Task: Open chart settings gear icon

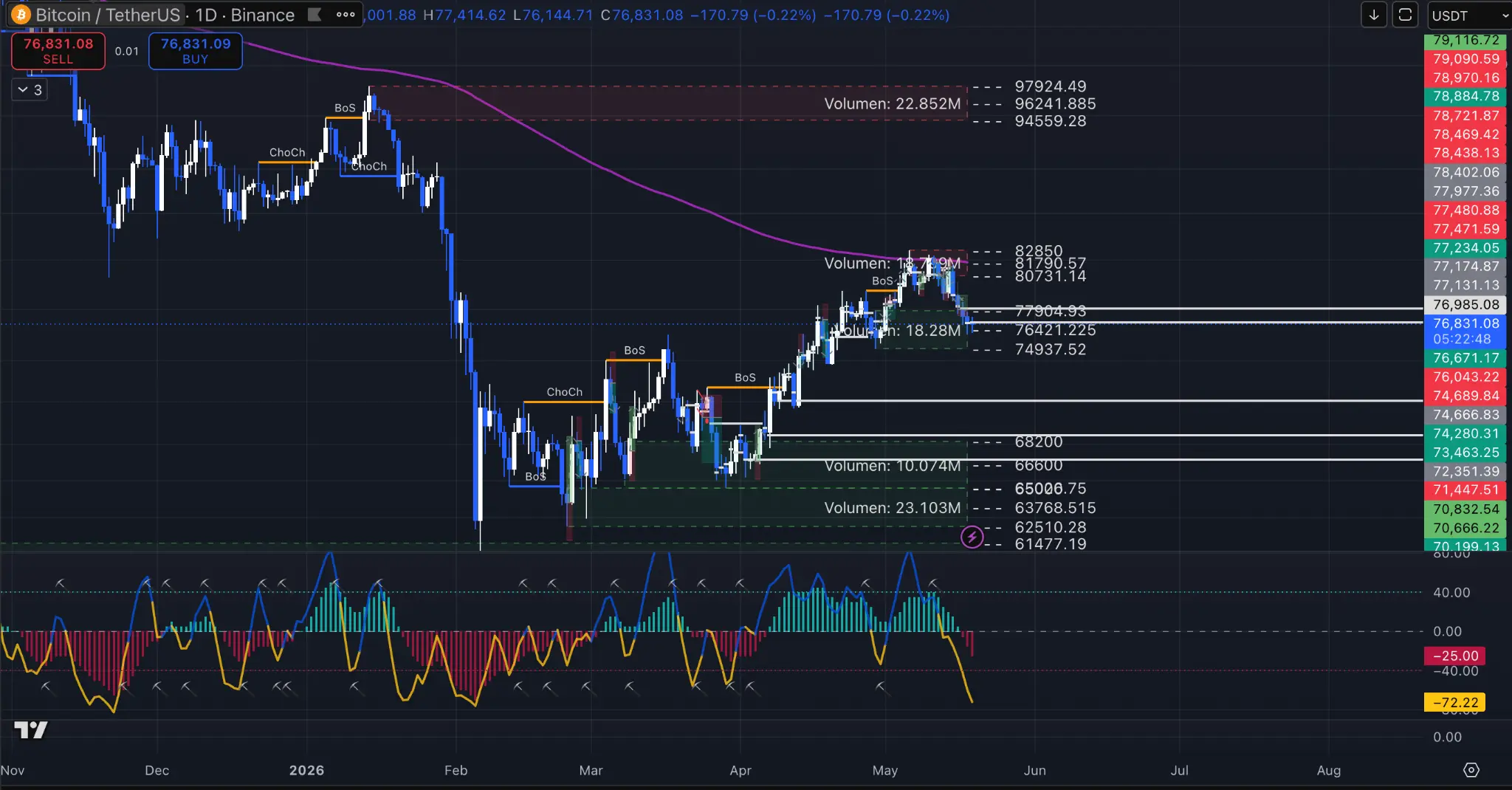Action: pos(1471,770)
